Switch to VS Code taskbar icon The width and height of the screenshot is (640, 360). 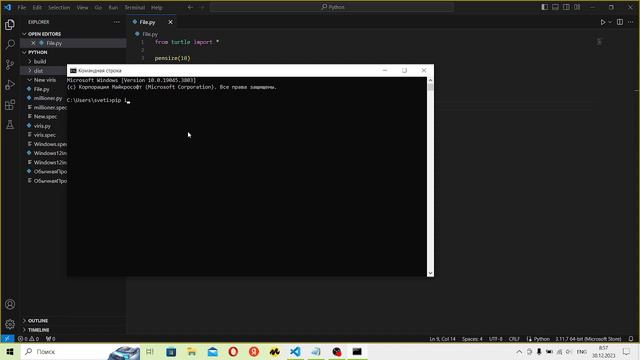click(295, 351)
